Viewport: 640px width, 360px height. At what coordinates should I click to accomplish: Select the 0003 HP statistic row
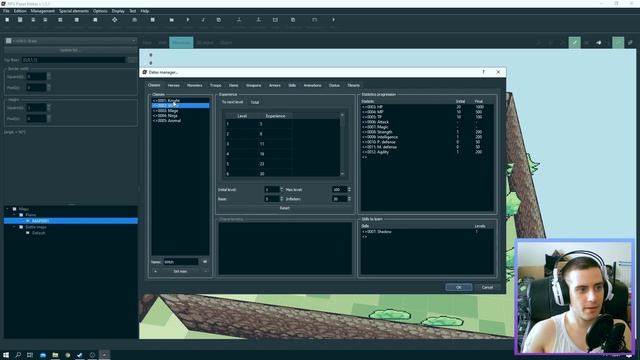427,107
